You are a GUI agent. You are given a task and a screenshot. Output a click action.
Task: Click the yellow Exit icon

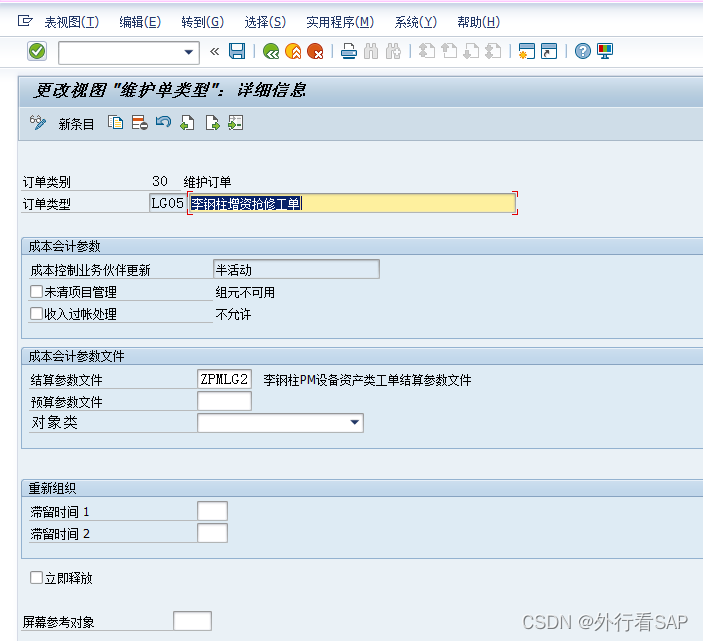click(293, 52)
